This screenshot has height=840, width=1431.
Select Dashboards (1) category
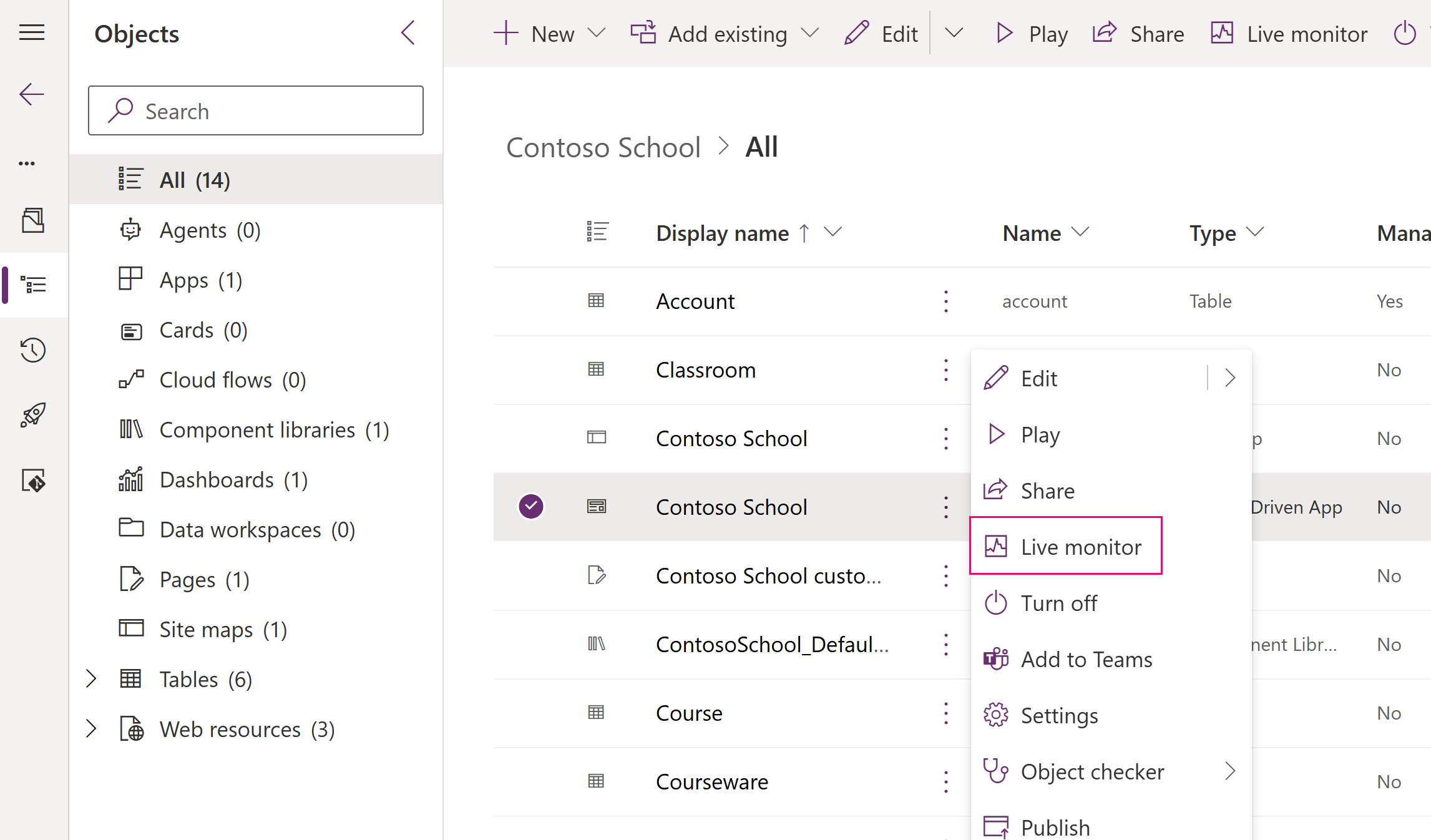tap(256, 480)
